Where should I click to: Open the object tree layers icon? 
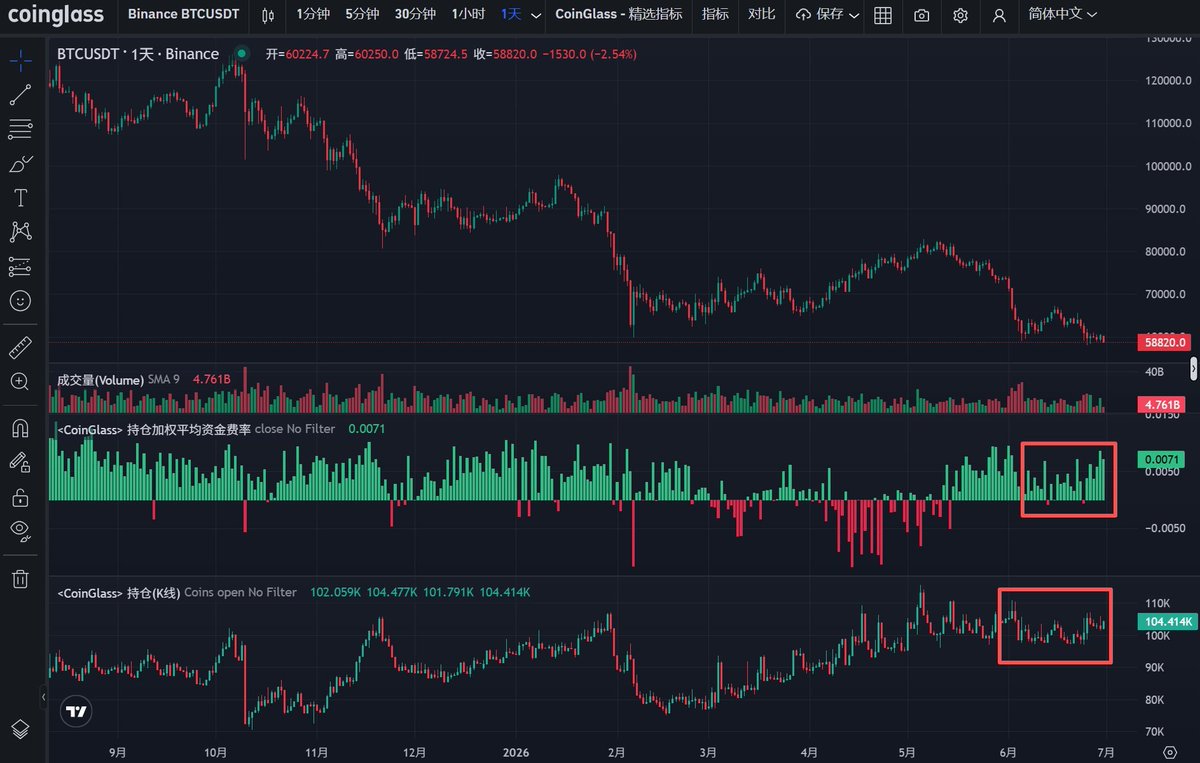20,729
